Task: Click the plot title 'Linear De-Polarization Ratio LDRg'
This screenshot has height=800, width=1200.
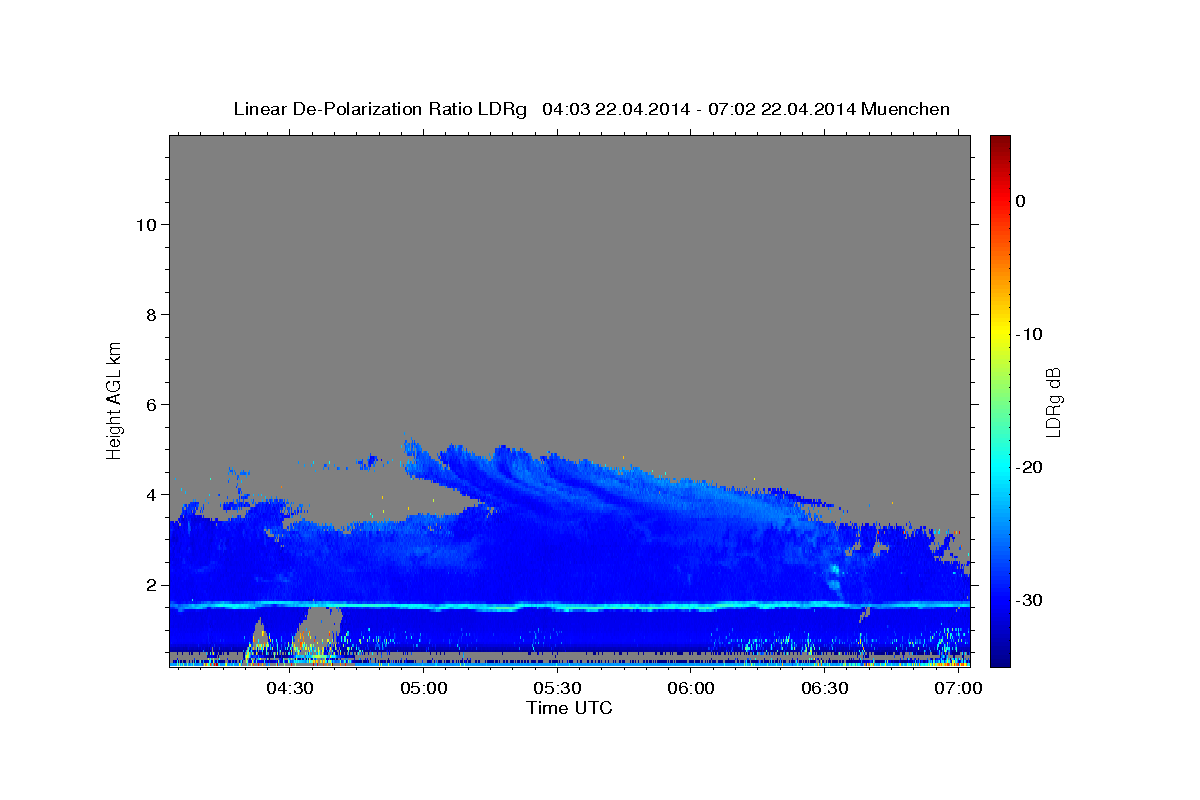Action: coord(379,109)
